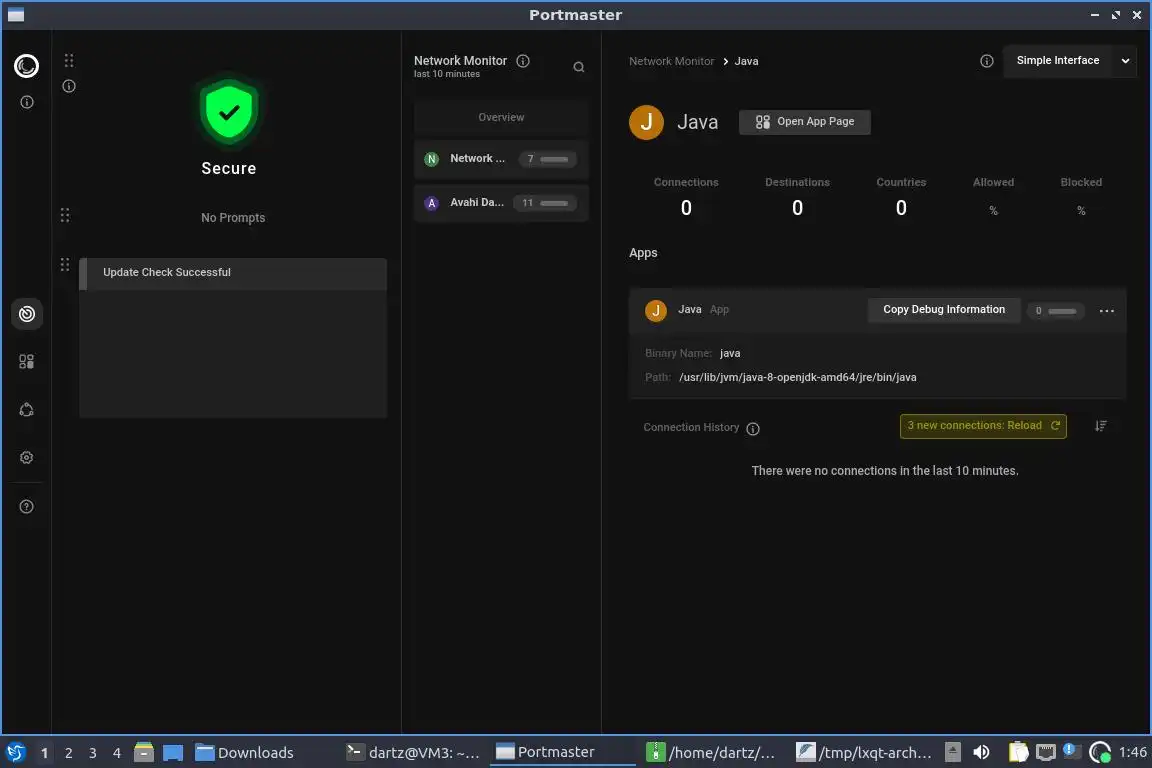The height and width of the screenshot is (768, 1152).
Task: Open the three-dots menu for Java app
Action: (1107, 311)
